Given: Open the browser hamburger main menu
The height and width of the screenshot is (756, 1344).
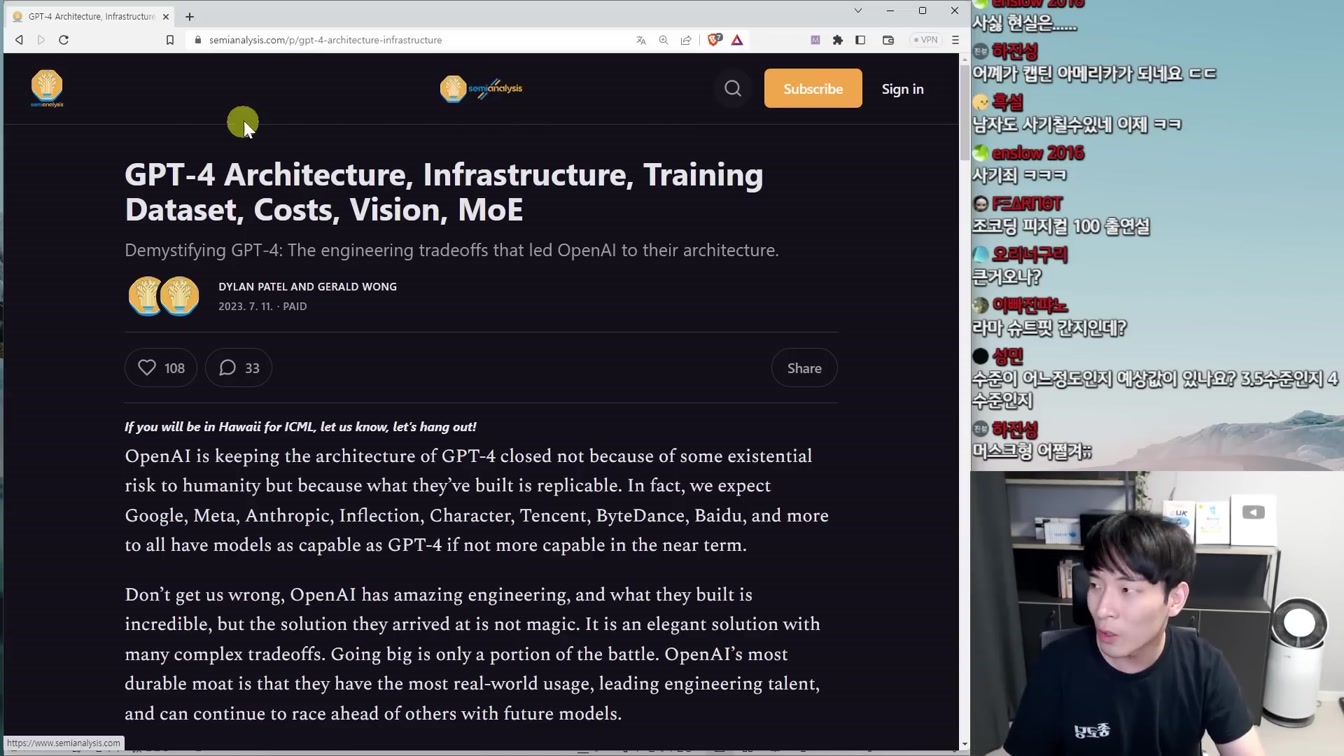Looking at the screenshot, I should (955, 40).
